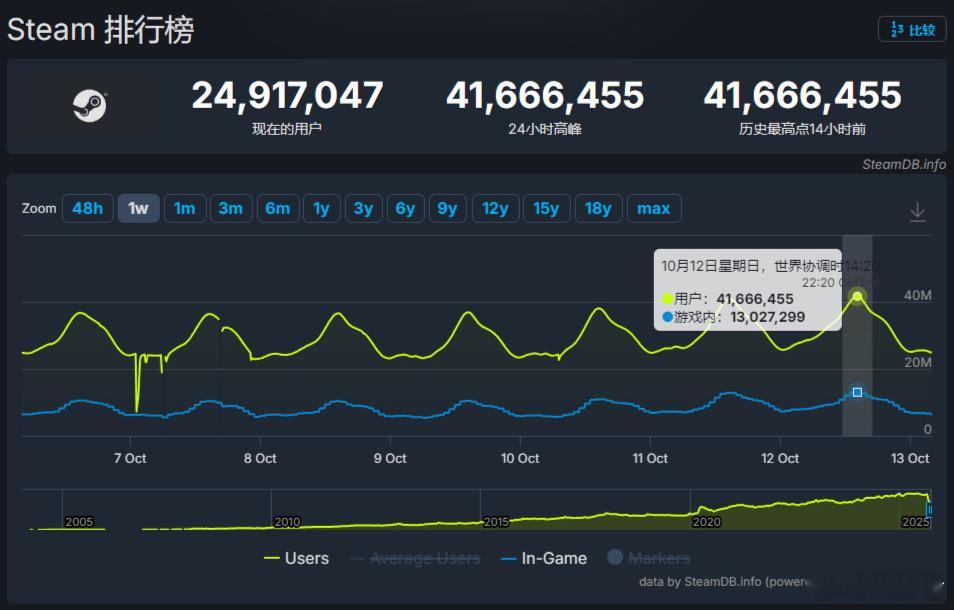954x610 pixels.
Task: Click the Steam 排行榜 heading
Action: 100,29
